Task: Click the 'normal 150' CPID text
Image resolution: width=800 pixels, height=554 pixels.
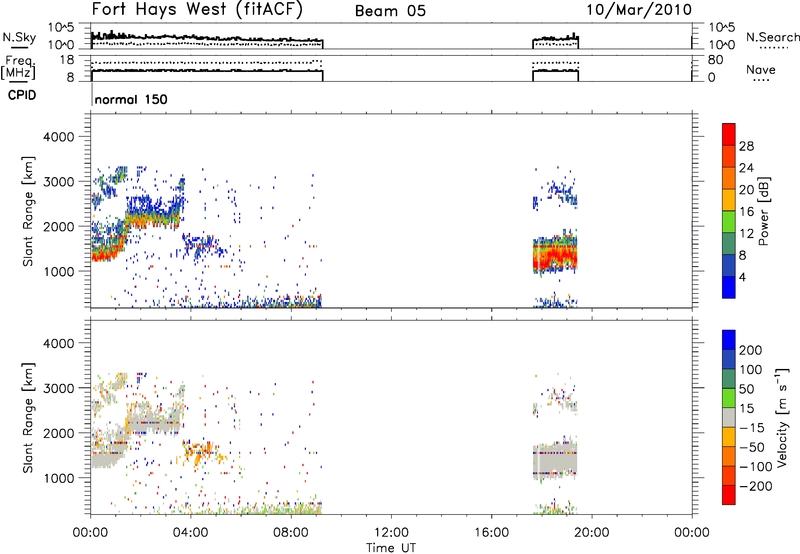Action: click(131, 99)
